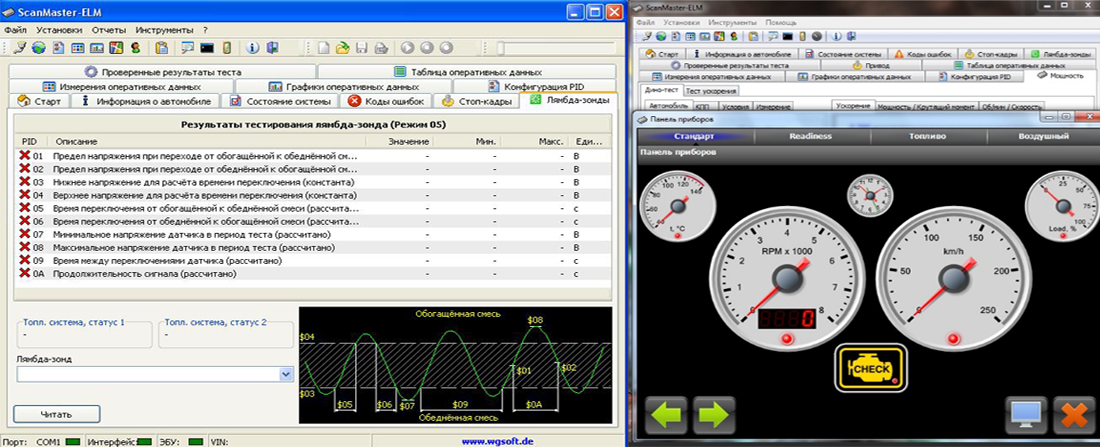Click the globe icon in left toolbar

tap(39, 48)
